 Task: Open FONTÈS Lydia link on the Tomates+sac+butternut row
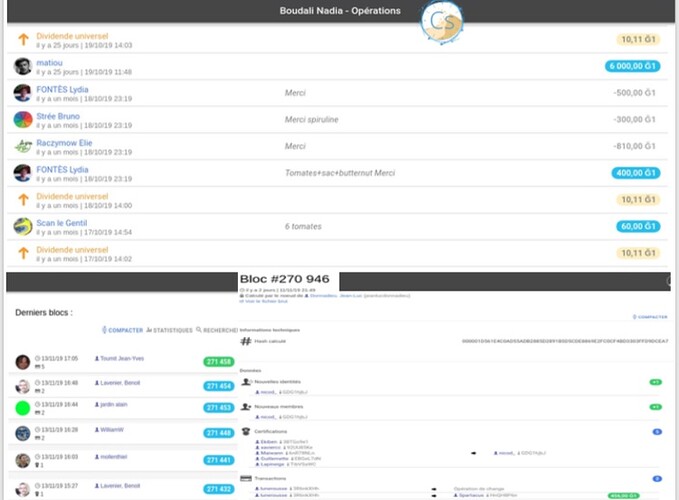(x=62, y=170)
